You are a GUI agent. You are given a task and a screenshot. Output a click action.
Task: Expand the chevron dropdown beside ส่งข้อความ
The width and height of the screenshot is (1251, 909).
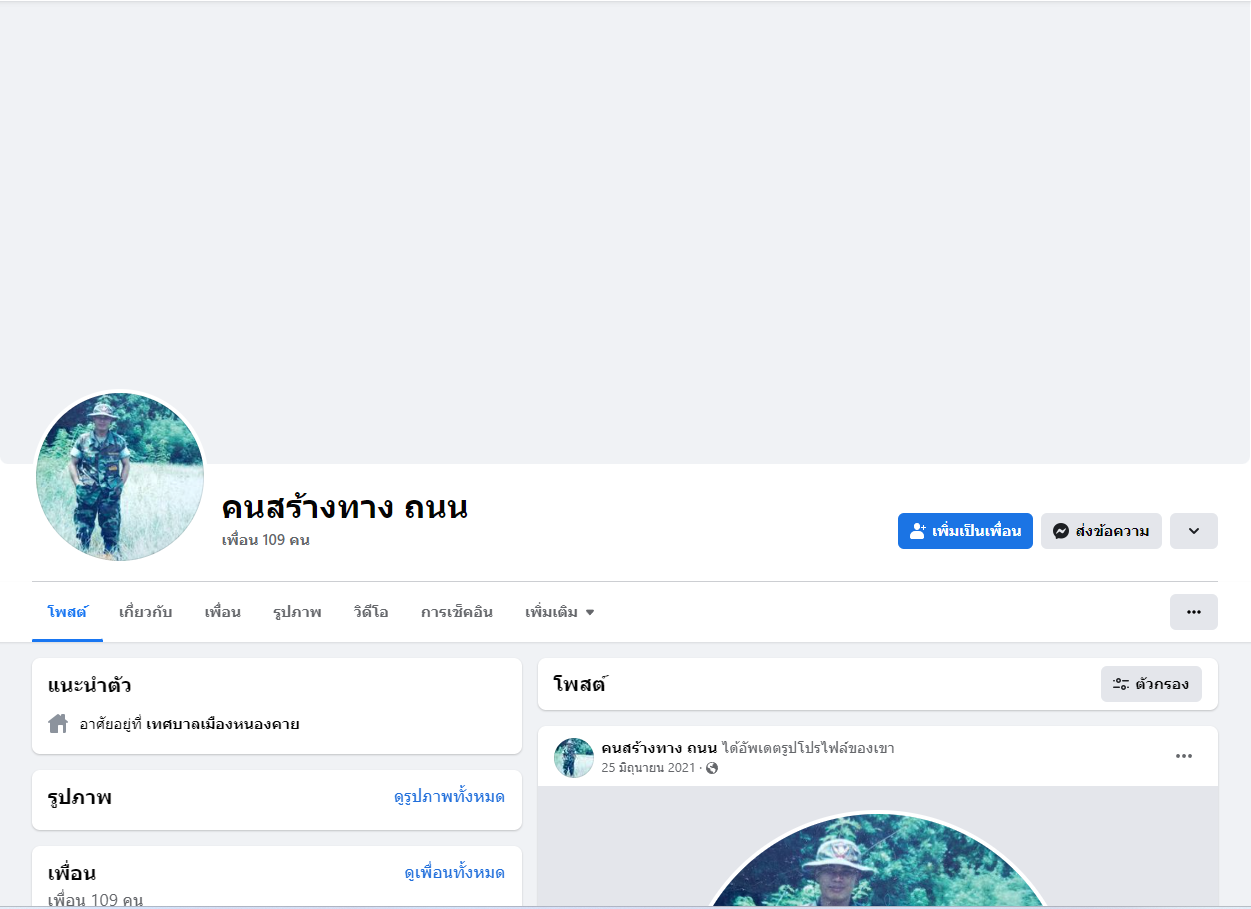(1194, 531)
